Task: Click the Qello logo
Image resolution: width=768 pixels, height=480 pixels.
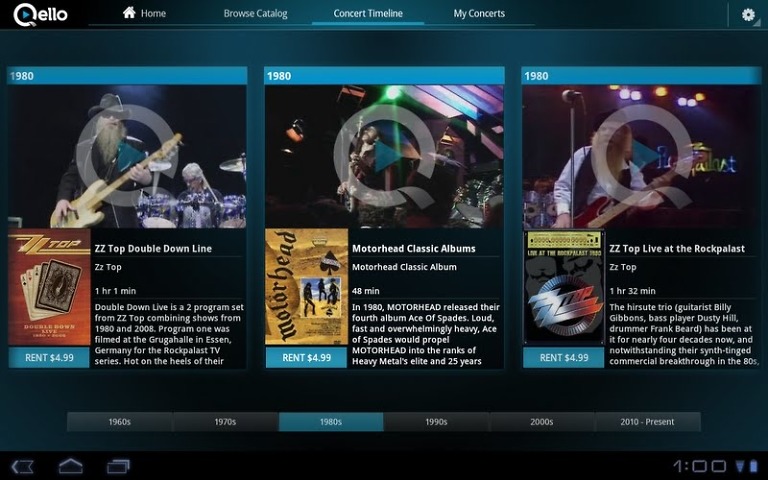Action: tap(42, 14)
